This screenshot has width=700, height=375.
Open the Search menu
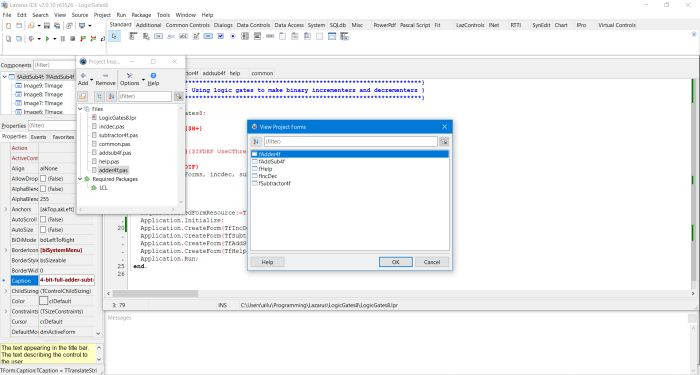pos(40,15)
